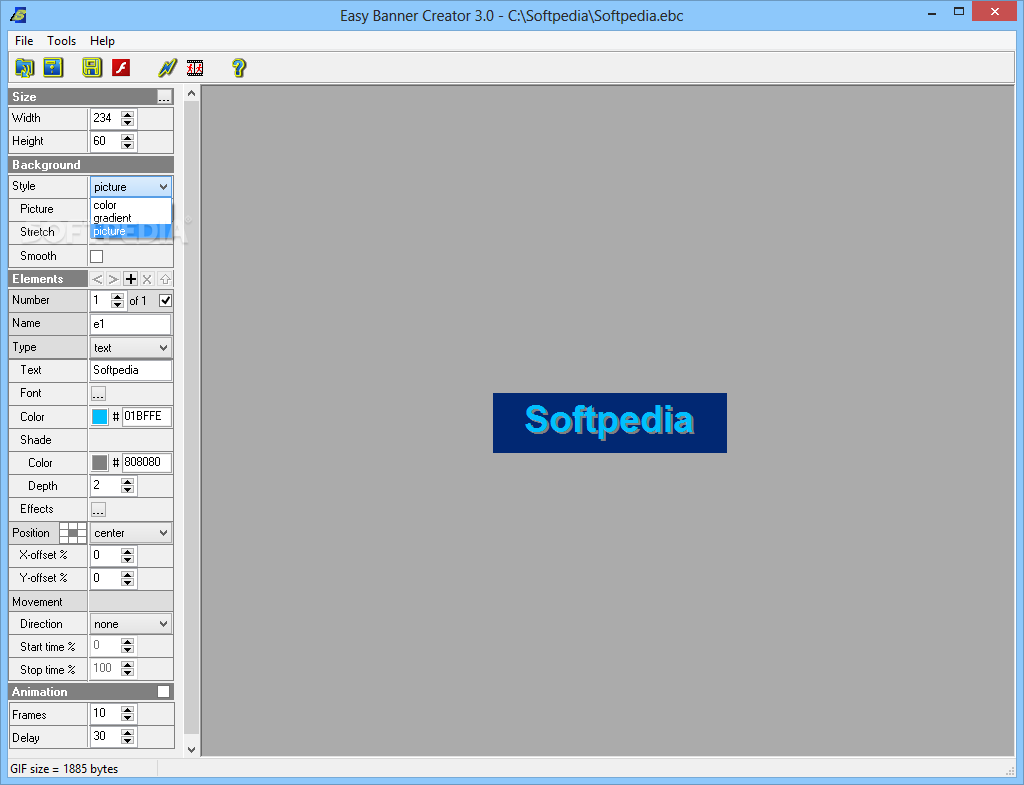This screenshot has height=785, width=1024.
Task: Open the Help menu
Action: point(103,40)
